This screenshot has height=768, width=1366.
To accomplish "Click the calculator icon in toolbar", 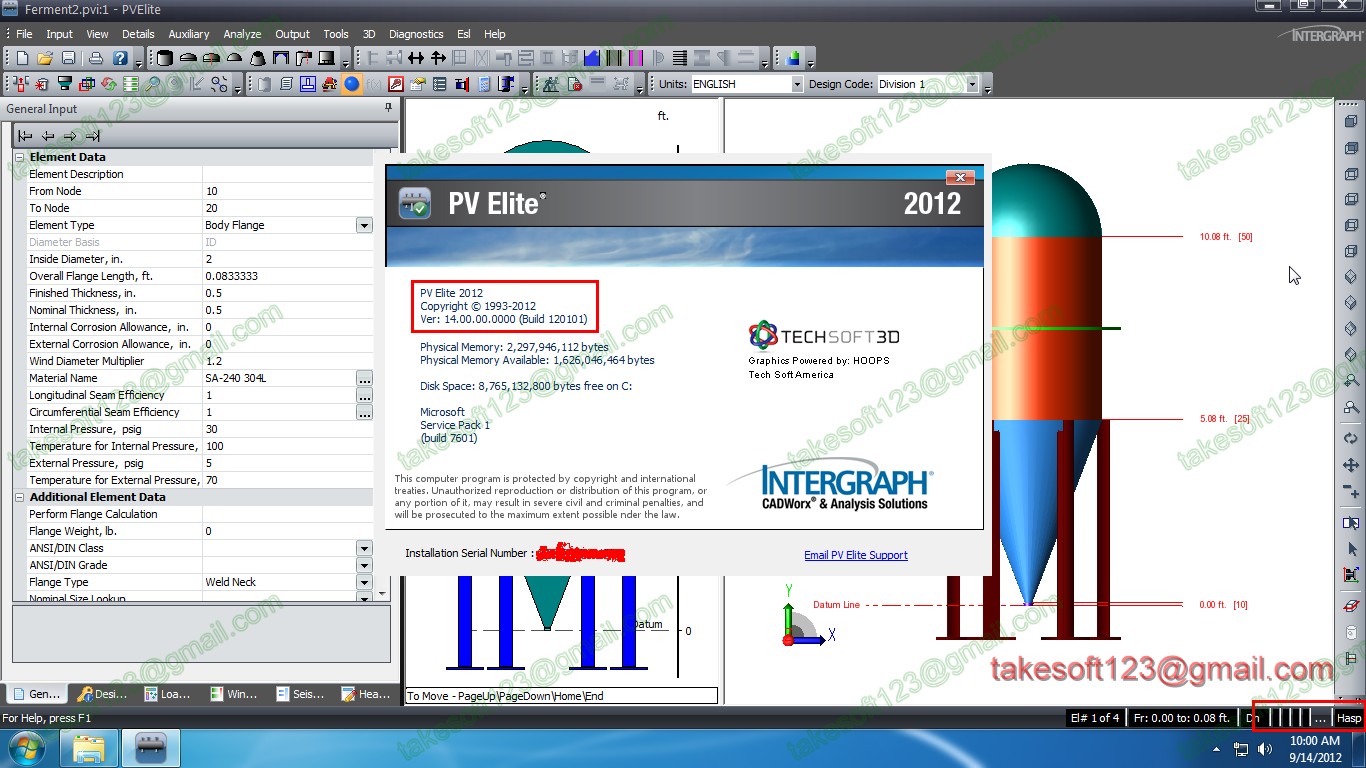I will pyautogui.click(x=483, y=84).
